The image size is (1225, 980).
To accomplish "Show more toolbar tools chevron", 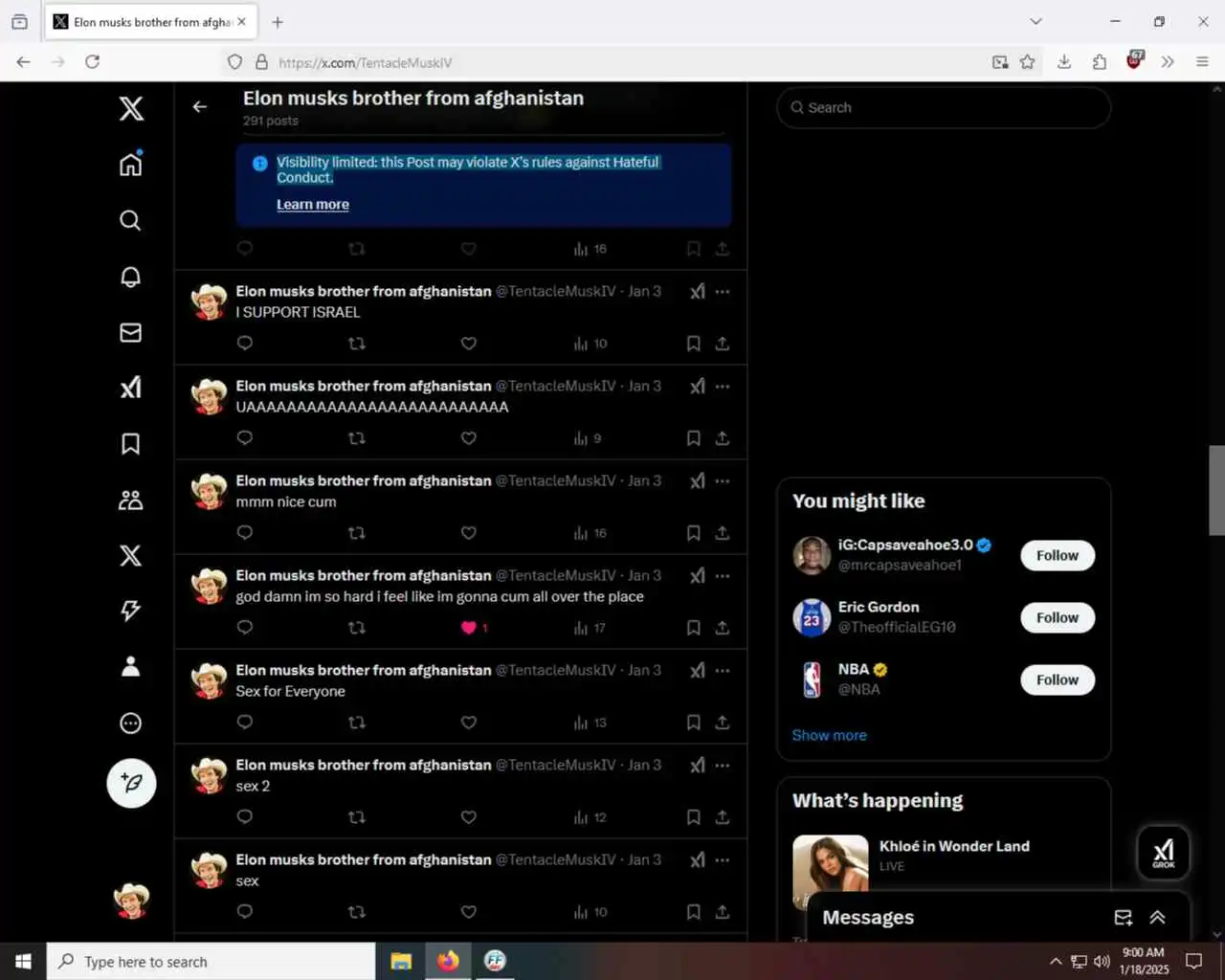I will pos(1168,62).
